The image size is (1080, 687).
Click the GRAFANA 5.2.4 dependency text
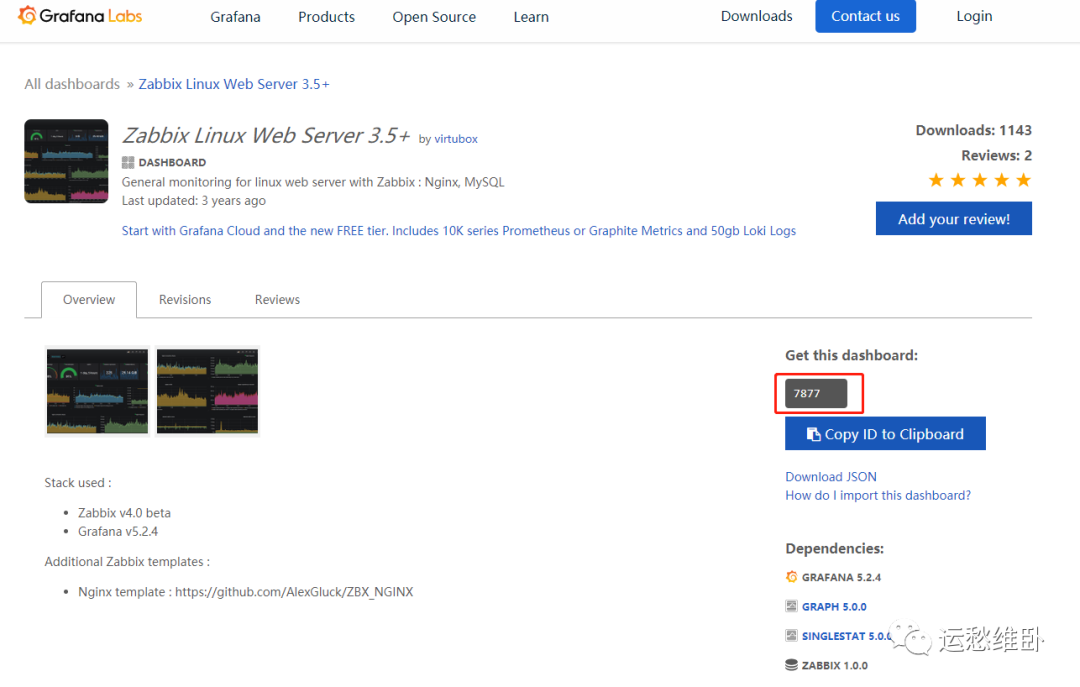click(x=841, y=577)
